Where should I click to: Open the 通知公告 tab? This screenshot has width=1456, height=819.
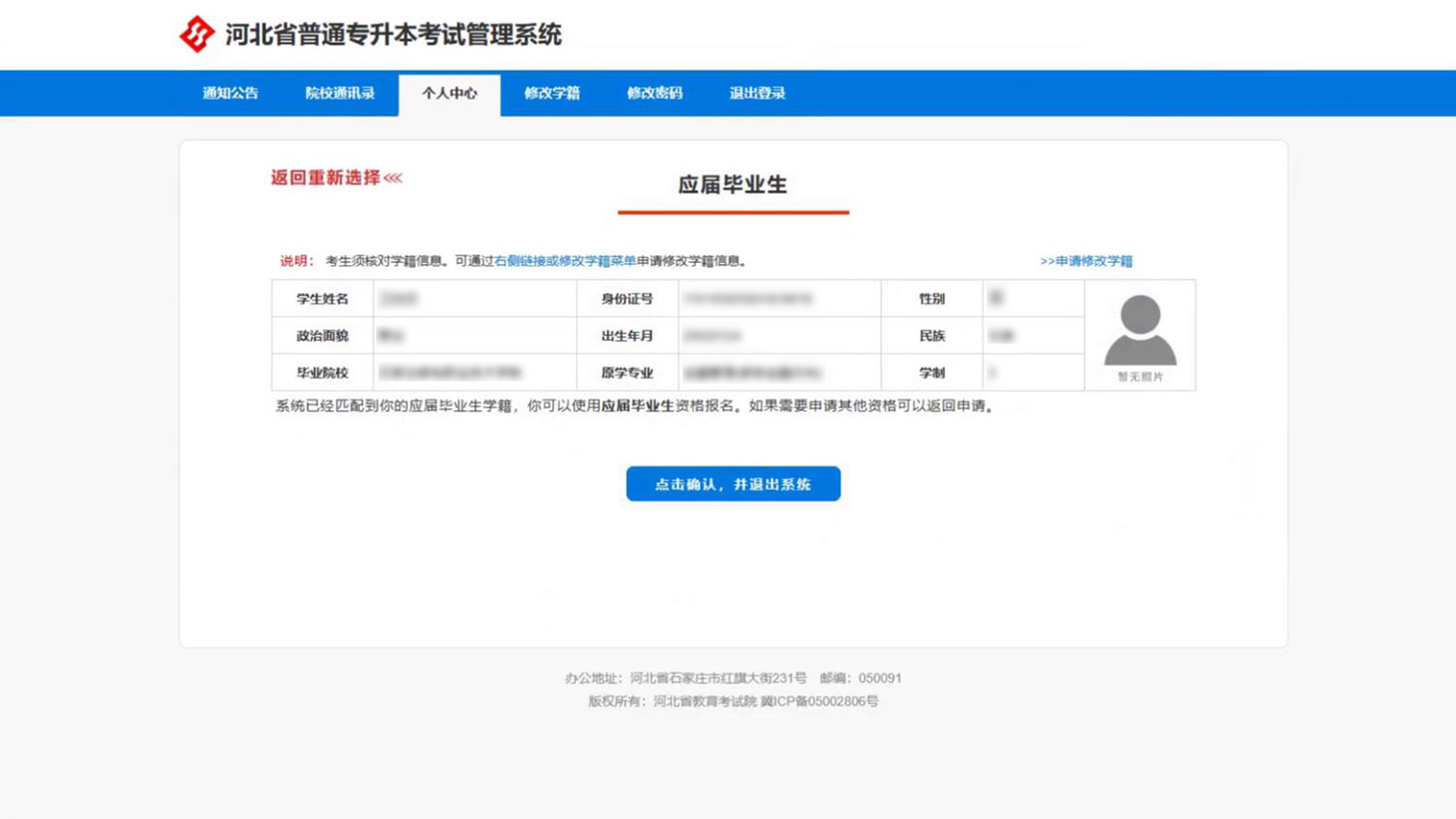click(x=230, y=93)
